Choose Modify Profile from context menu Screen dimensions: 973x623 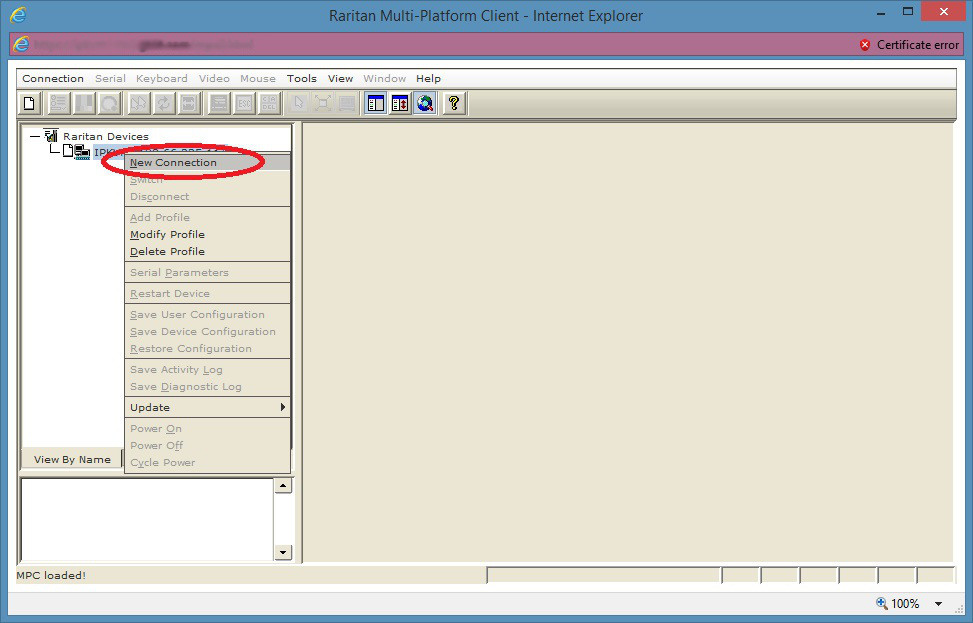207,235
